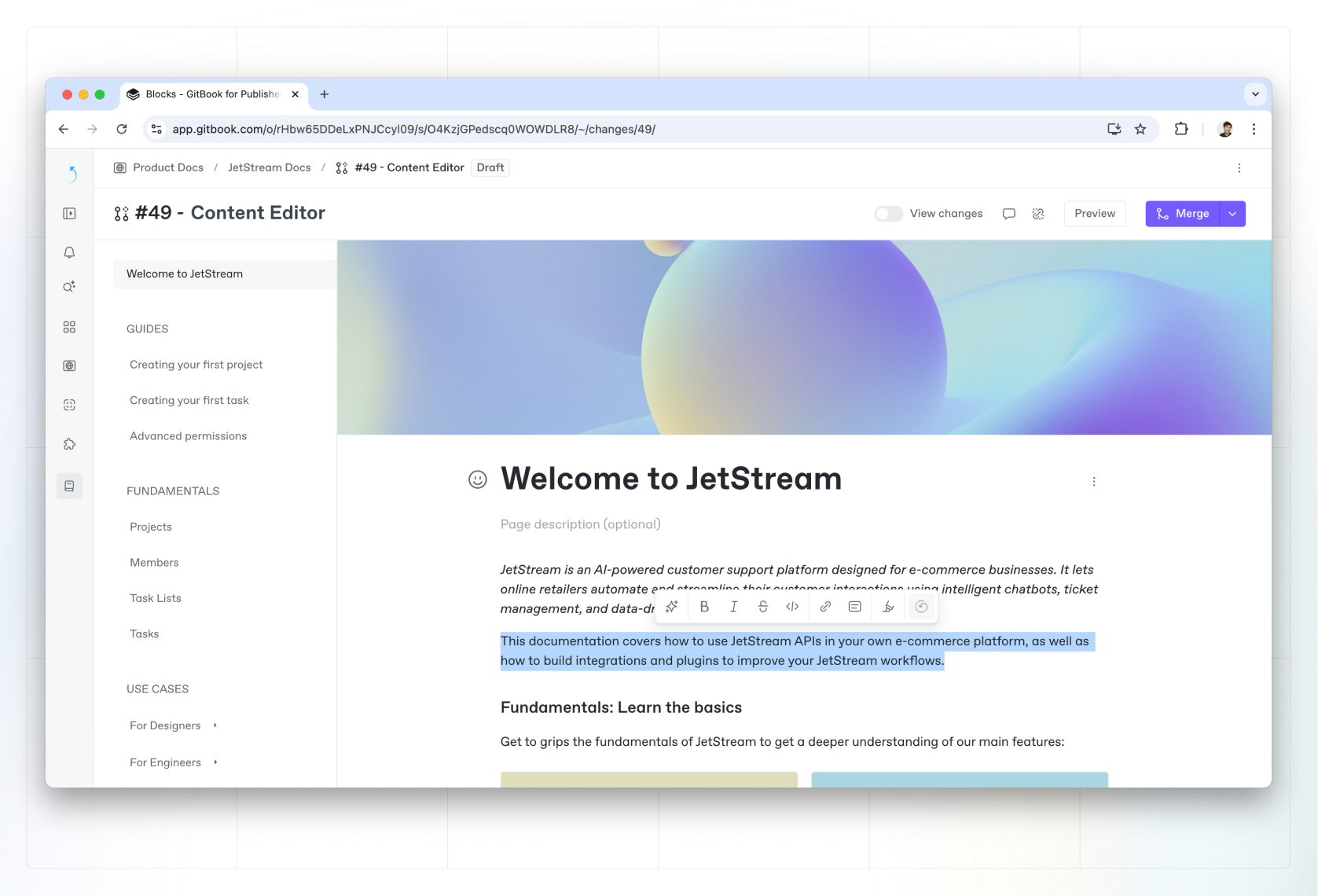Open AI assistant sparkle icon in toolbar
This screenshot has height=896, width=1318.
[671, 607]
